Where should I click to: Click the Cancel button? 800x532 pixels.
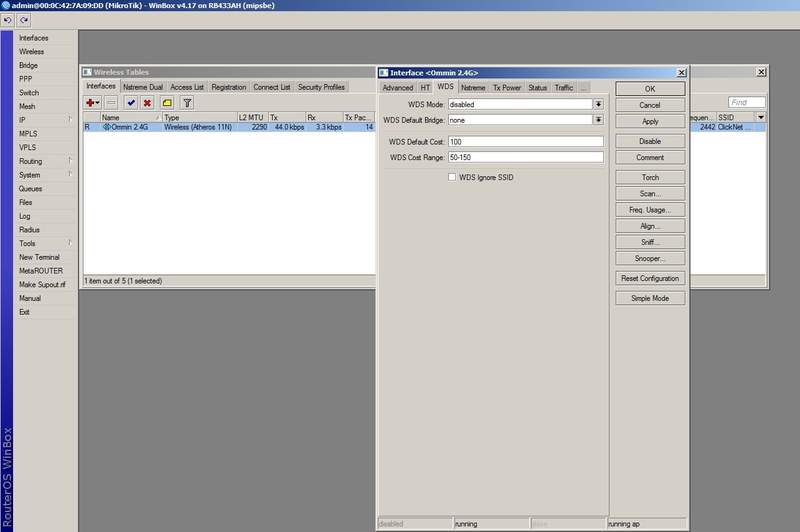coord(650,105)
